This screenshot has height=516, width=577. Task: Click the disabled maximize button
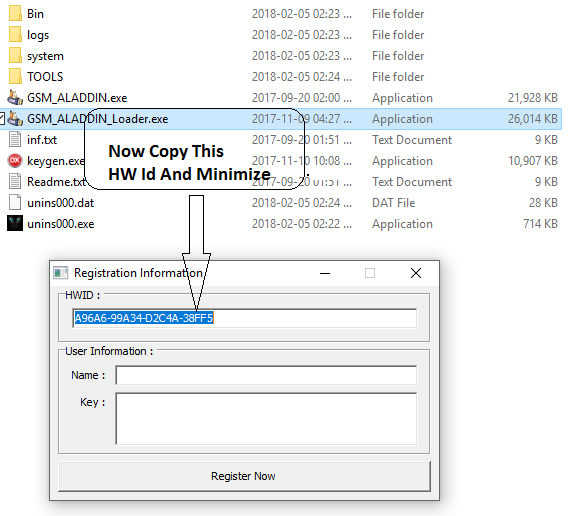click(370, 273)
